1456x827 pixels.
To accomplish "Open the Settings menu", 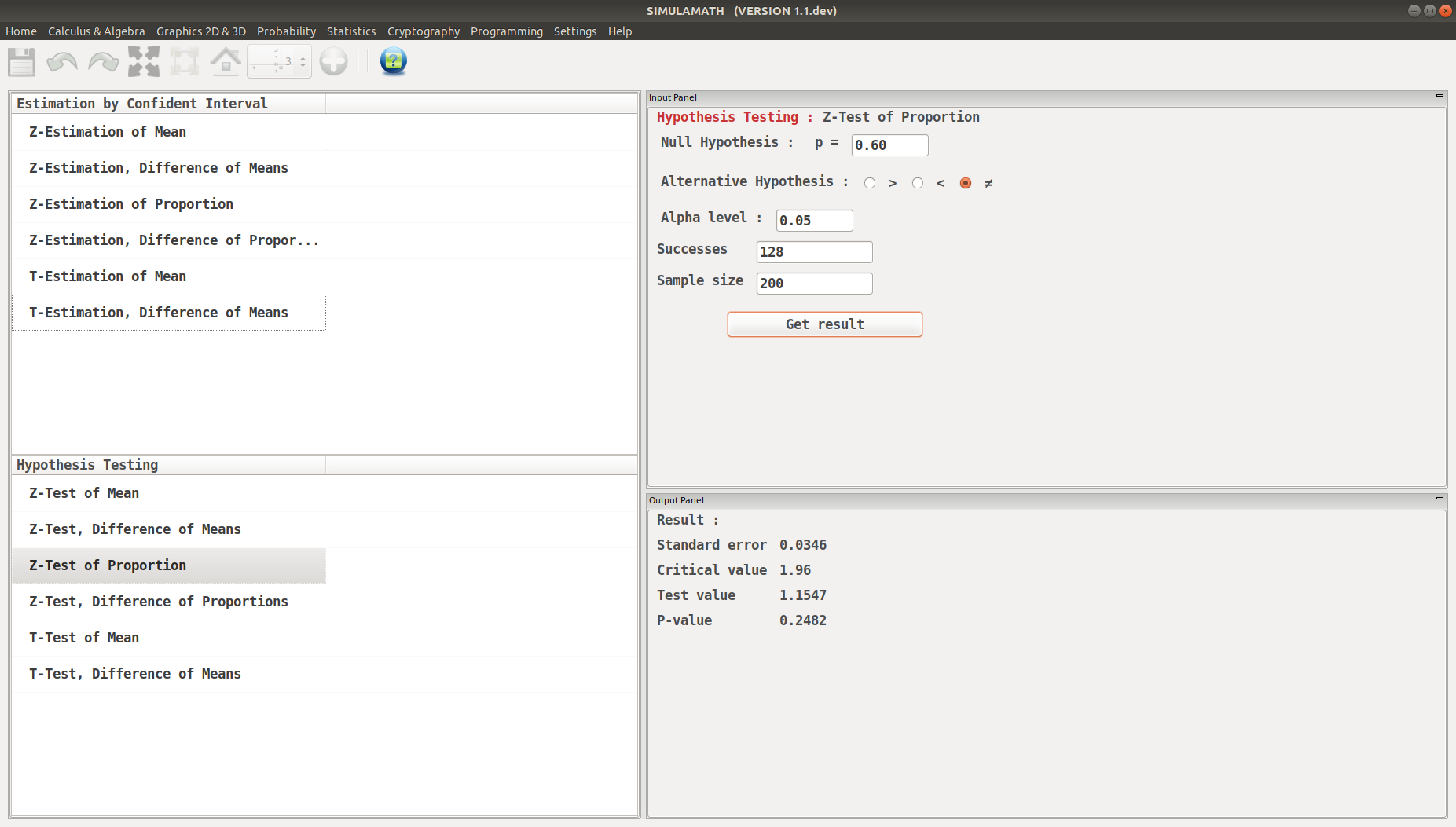I will (x=575, y=31).
